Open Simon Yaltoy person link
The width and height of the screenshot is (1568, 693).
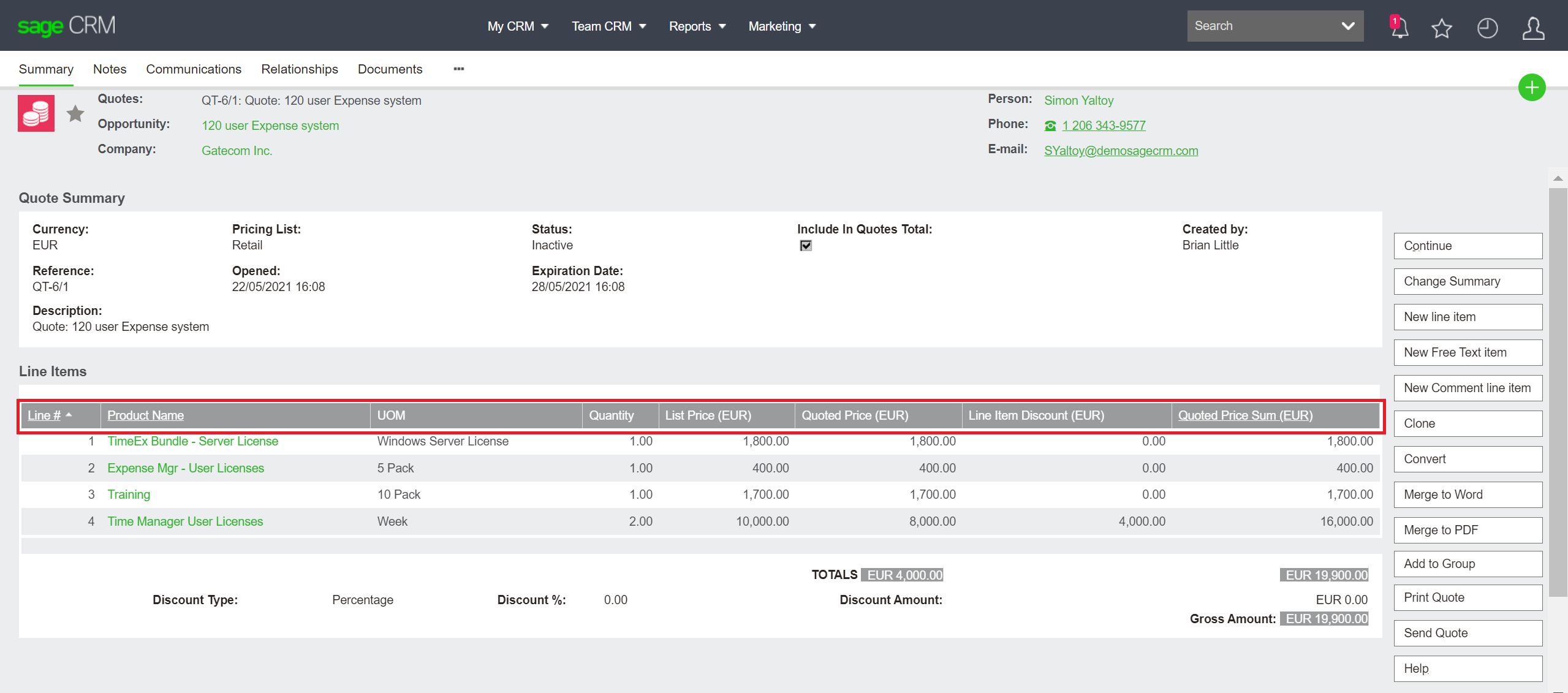click(1078, 100)
